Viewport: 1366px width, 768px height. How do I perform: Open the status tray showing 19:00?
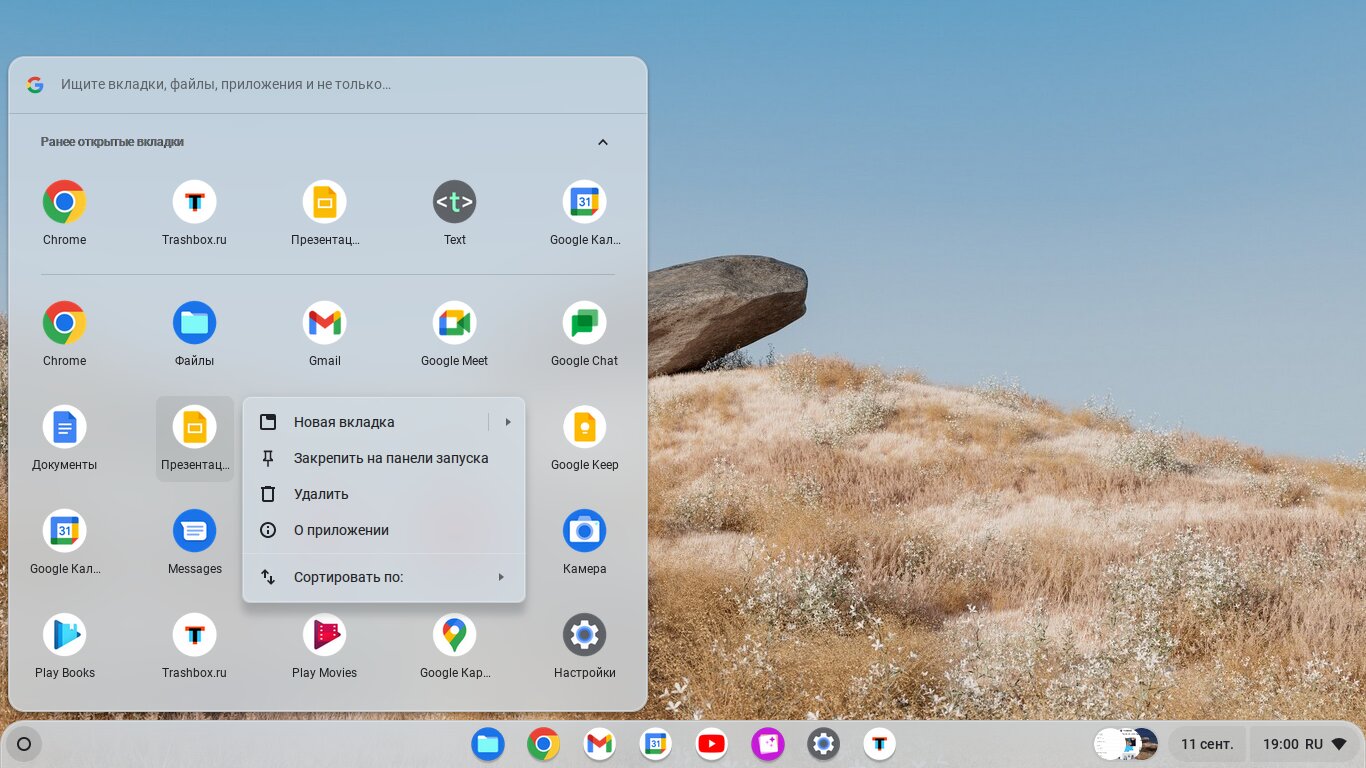tap(1303, 744)
